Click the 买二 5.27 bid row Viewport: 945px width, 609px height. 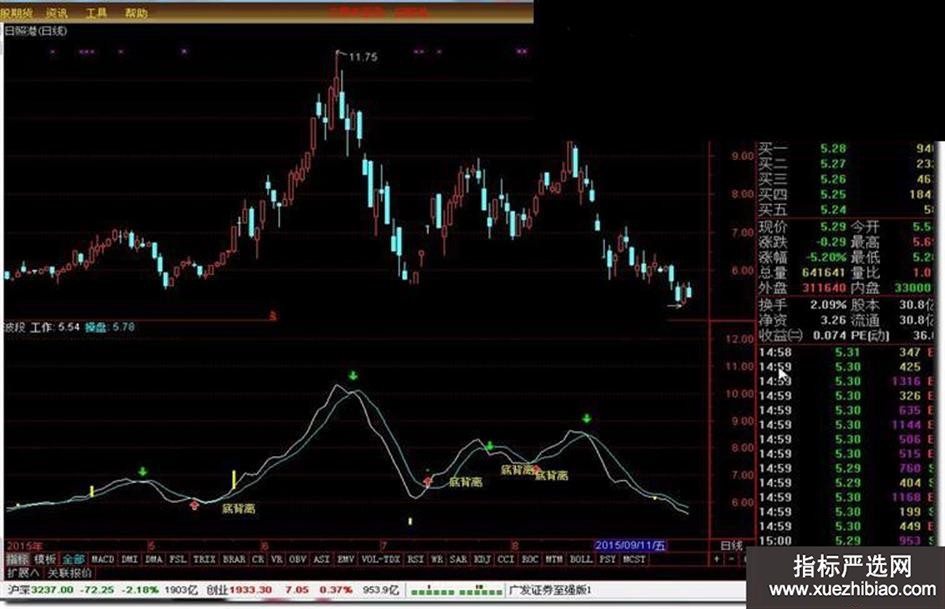(847, 164)
